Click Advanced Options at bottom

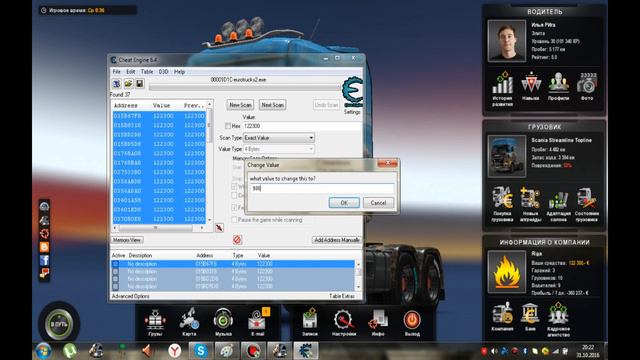131,296
